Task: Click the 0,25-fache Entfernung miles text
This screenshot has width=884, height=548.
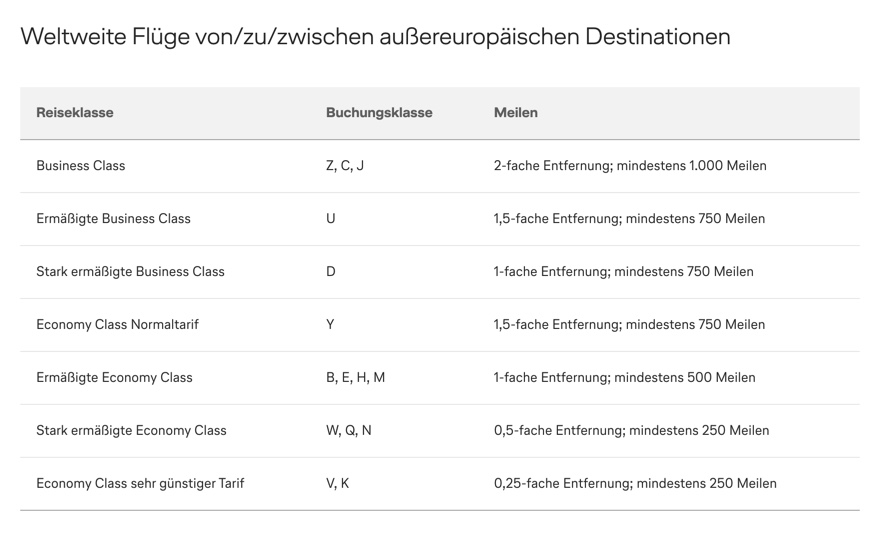Action: click(635, 484)
